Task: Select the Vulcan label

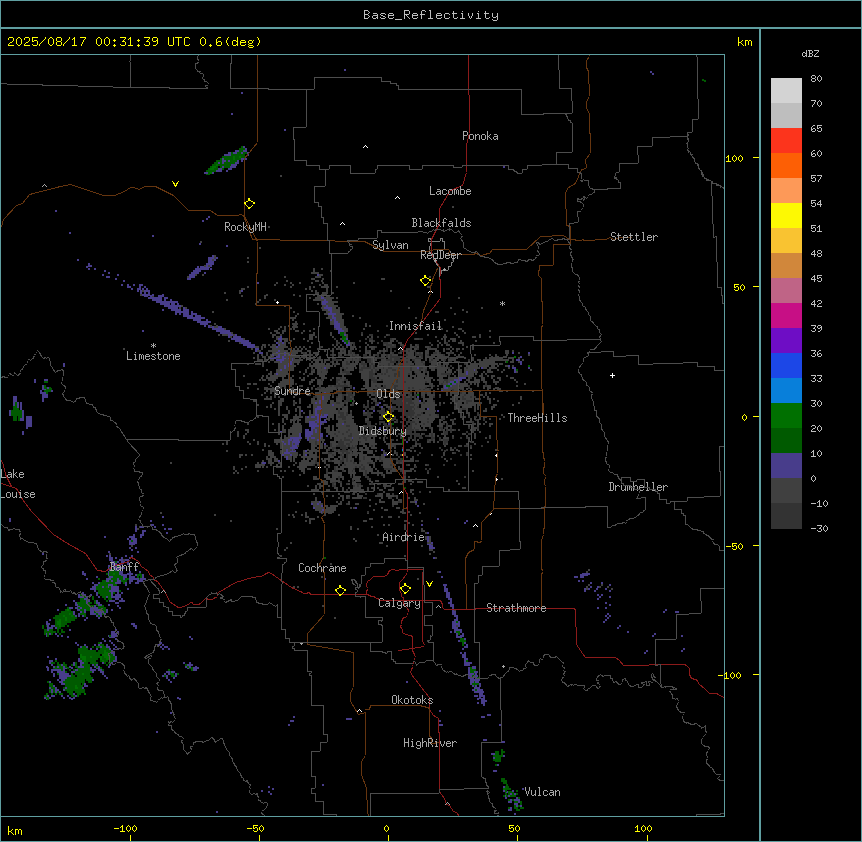Action: click(542, 792)
